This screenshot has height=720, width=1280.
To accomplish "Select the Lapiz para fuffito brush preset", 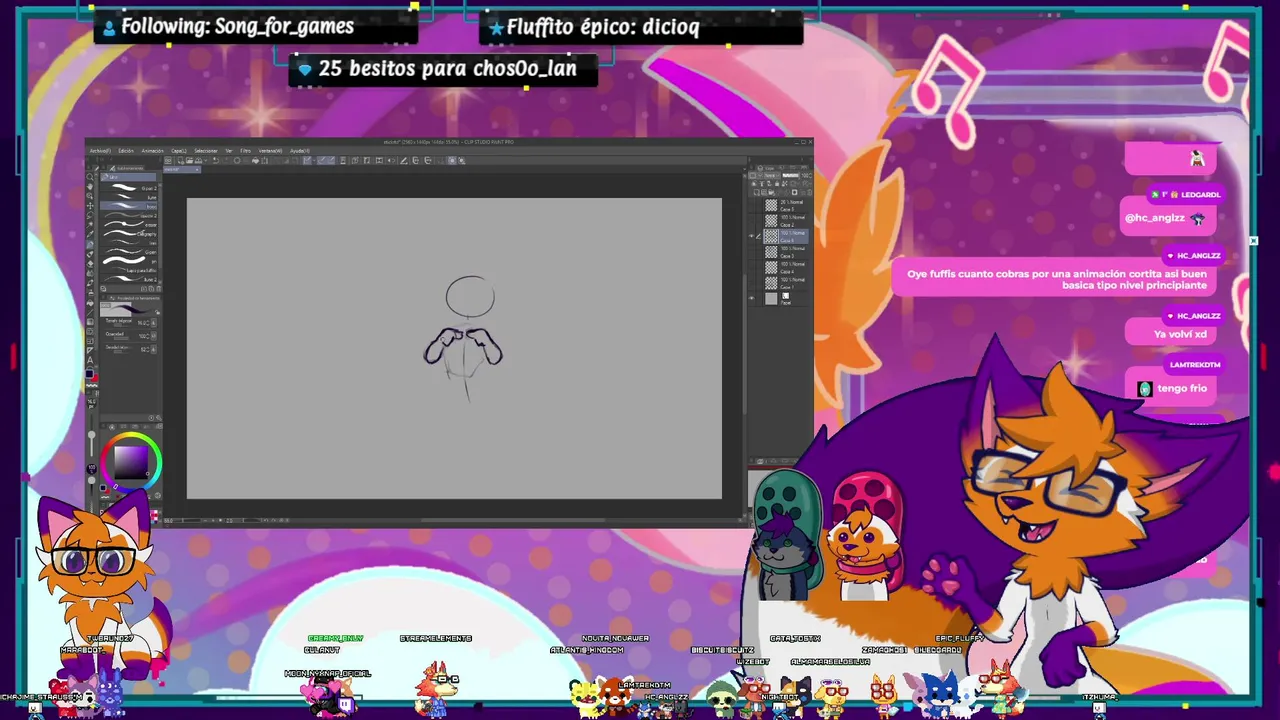I will pyautogui.click(x=129, y=270).
